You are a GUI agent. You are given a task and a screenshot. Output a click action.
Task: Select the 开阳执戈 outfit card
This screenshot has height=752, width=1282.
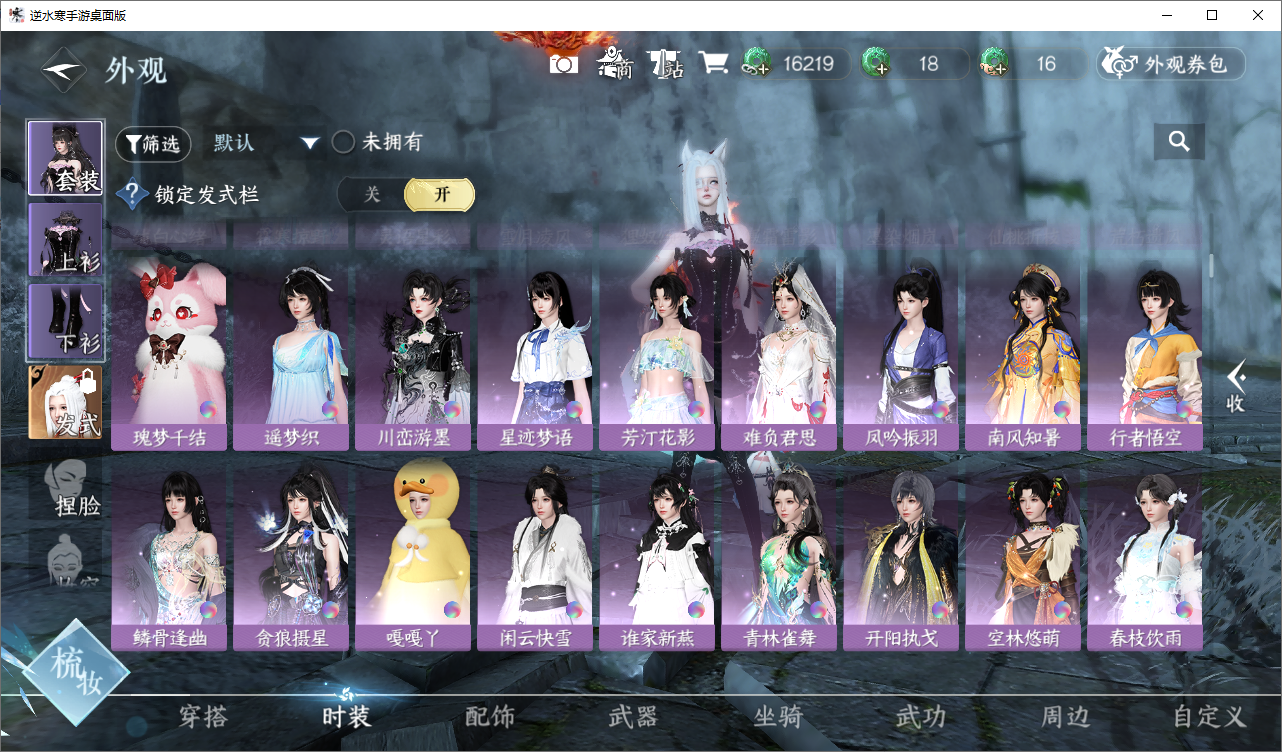click(x=901, y=555)
